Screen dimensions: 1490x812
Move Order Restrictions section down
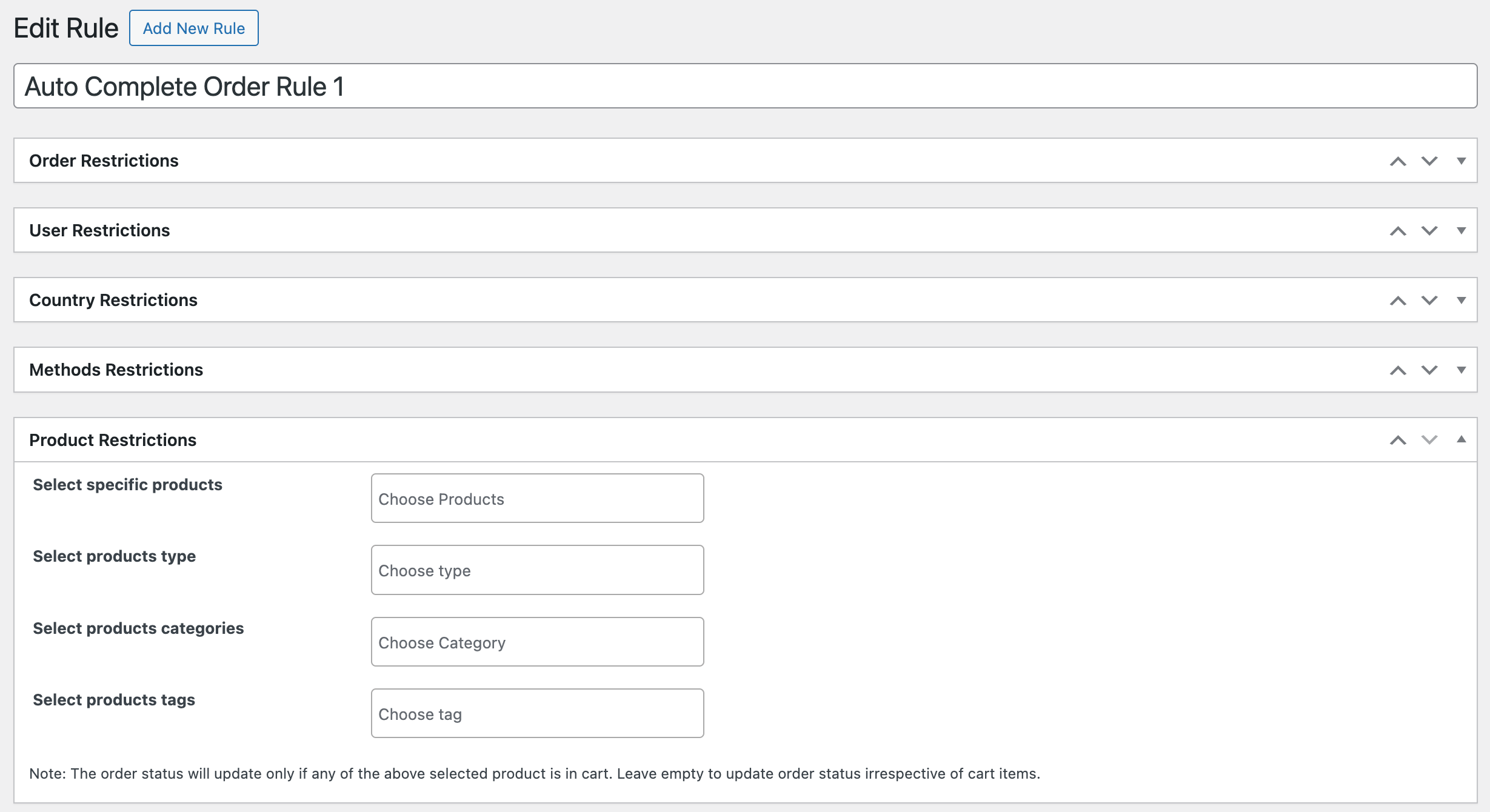pyautogui.click(x=1429, y=161)
